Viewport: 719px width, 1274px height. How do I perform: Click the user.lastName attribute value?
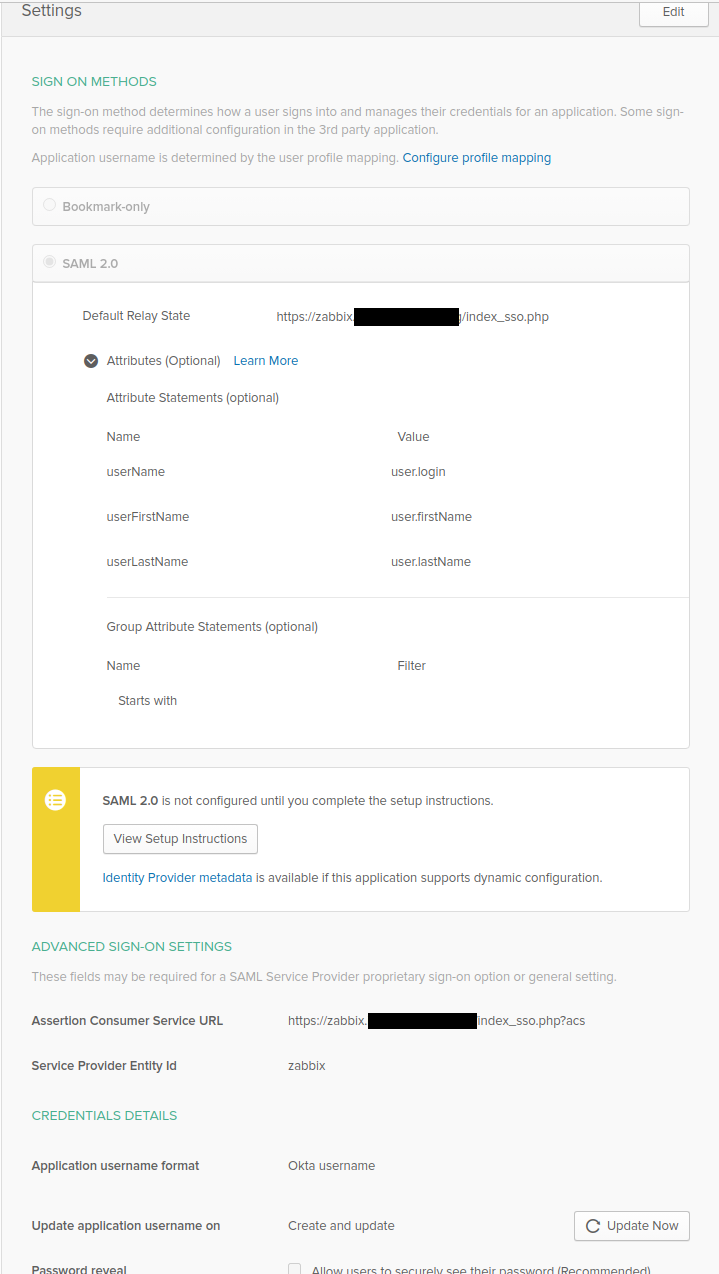coord(430,562)
